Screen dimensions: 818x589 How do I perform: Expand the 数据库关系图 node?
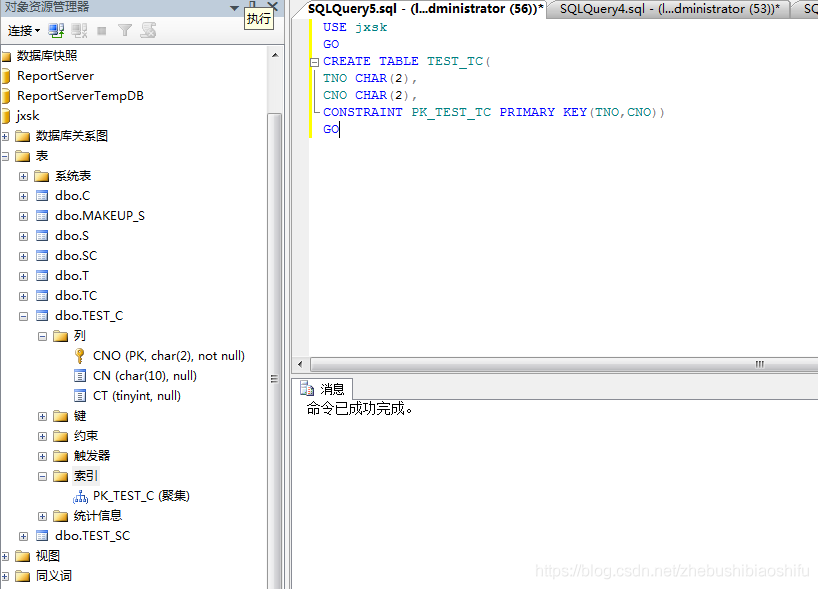click(5, 136)
